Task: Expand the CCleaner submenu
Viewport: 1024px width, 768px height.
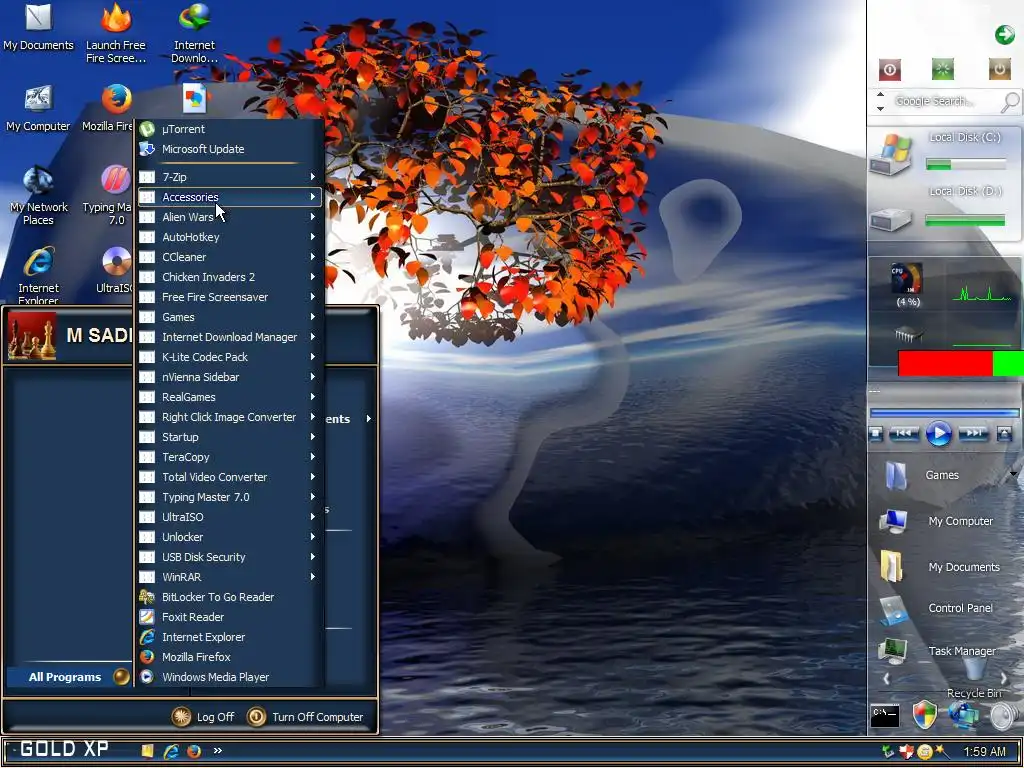Action: 229,257
